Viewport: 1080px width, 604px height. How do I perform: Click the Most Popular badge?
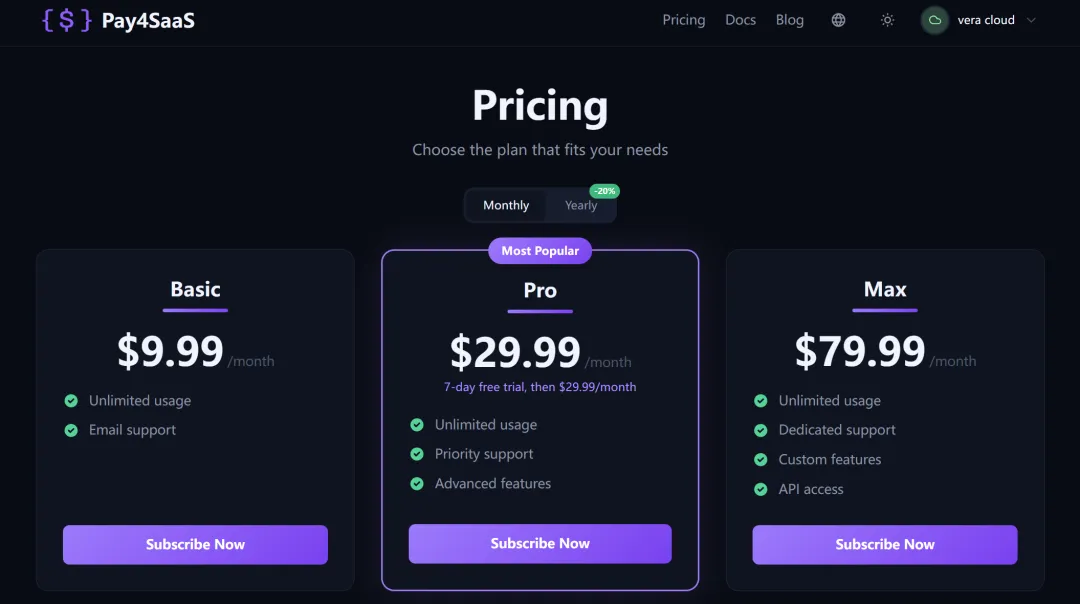(540, 251)
